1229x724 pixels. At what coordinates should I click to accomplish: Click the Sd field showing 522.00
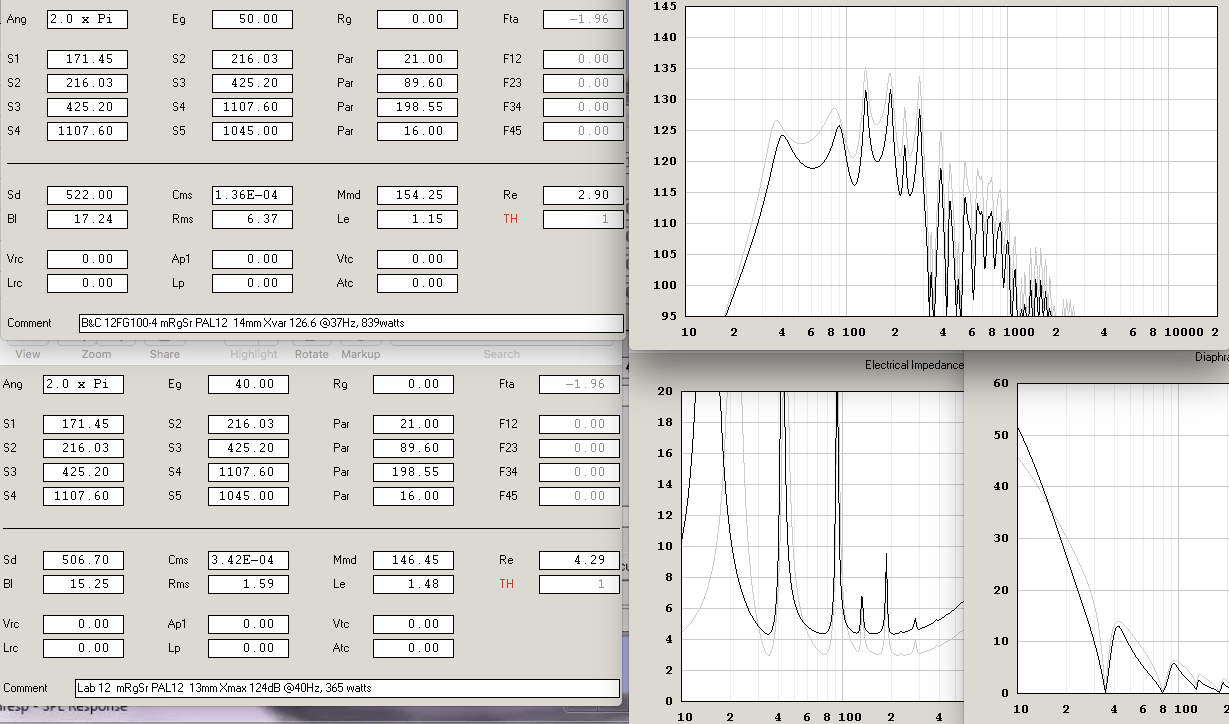pyautogui.click(x=87, y=195)
